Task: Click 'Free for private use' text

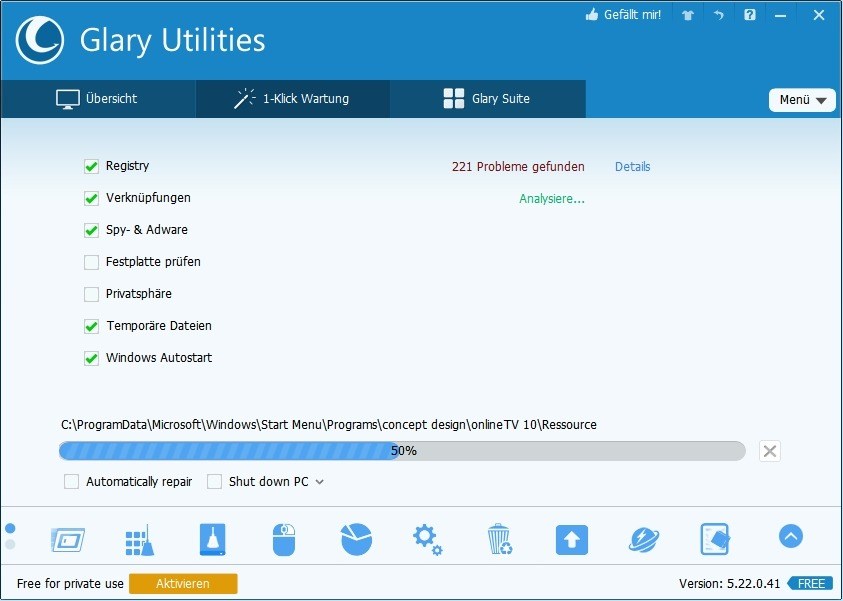Action: (x=70, y=583)
